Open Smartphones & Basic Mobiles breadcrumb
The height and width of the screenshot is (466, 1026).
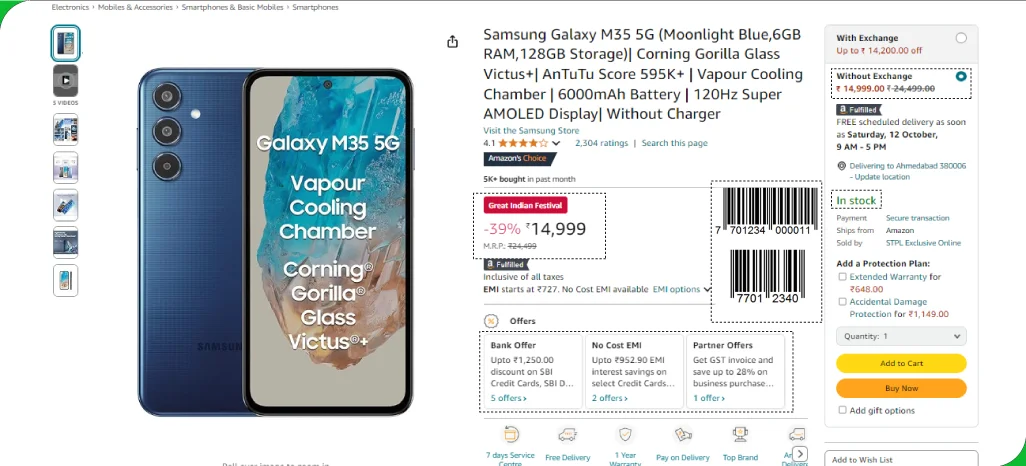[x=234, y=7]
